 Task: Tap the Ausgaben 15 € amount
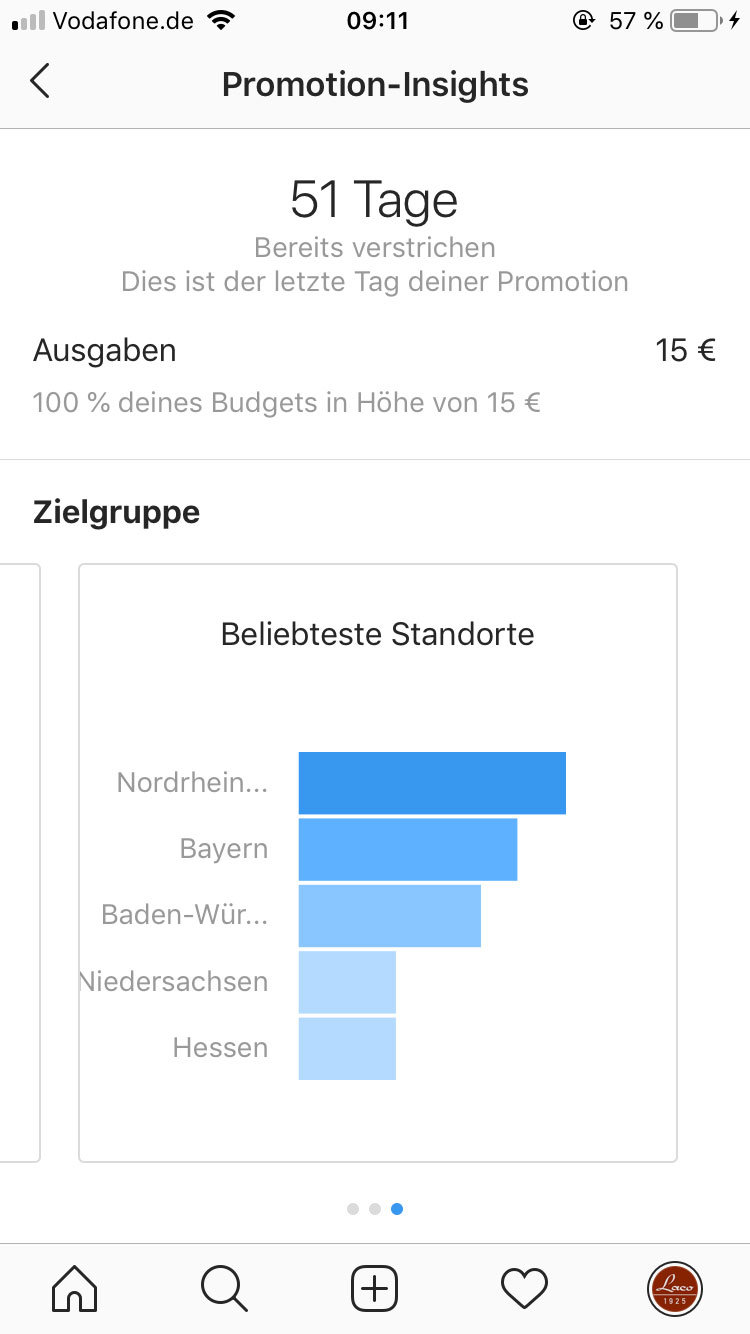(x=686, y=351)
